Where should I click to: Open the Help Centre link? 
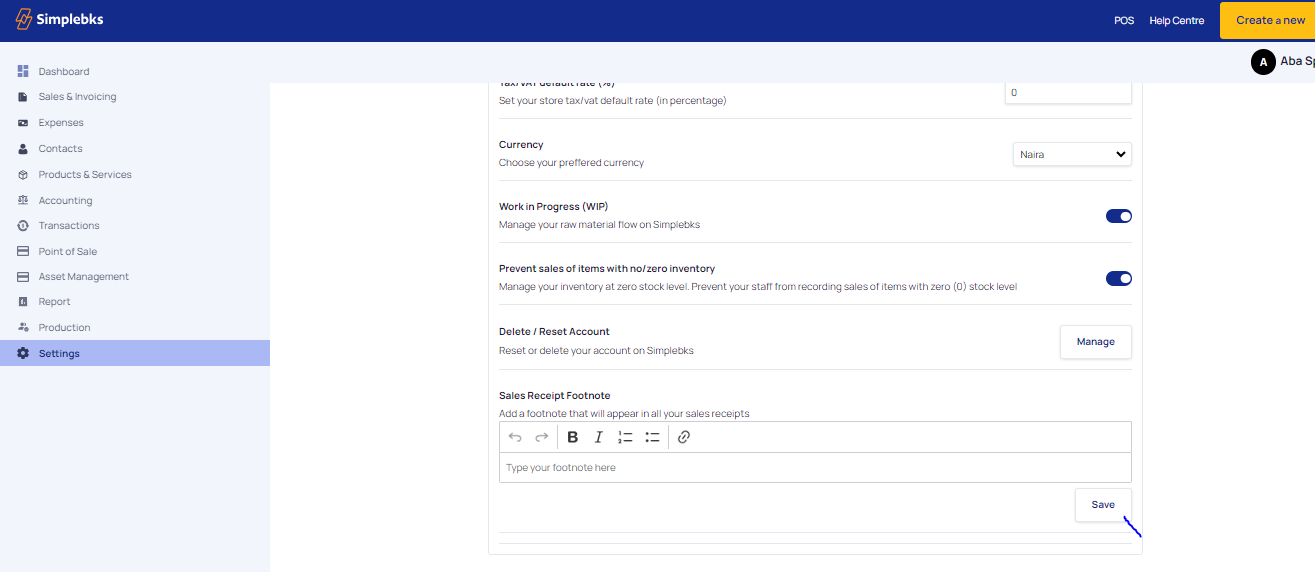(x=1176, y=21)
